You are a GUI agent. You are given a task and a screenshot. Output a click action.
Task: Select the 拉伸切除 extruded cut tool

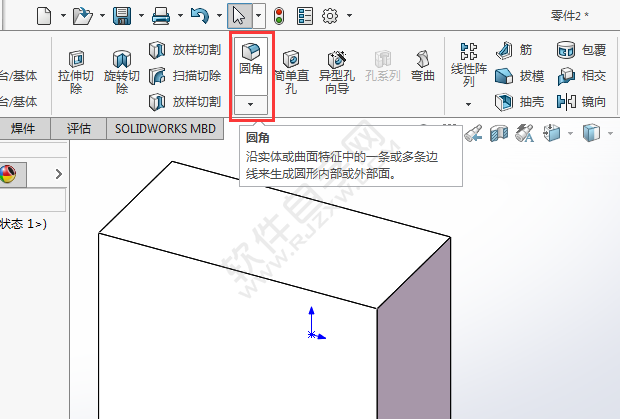click(76, 72)
